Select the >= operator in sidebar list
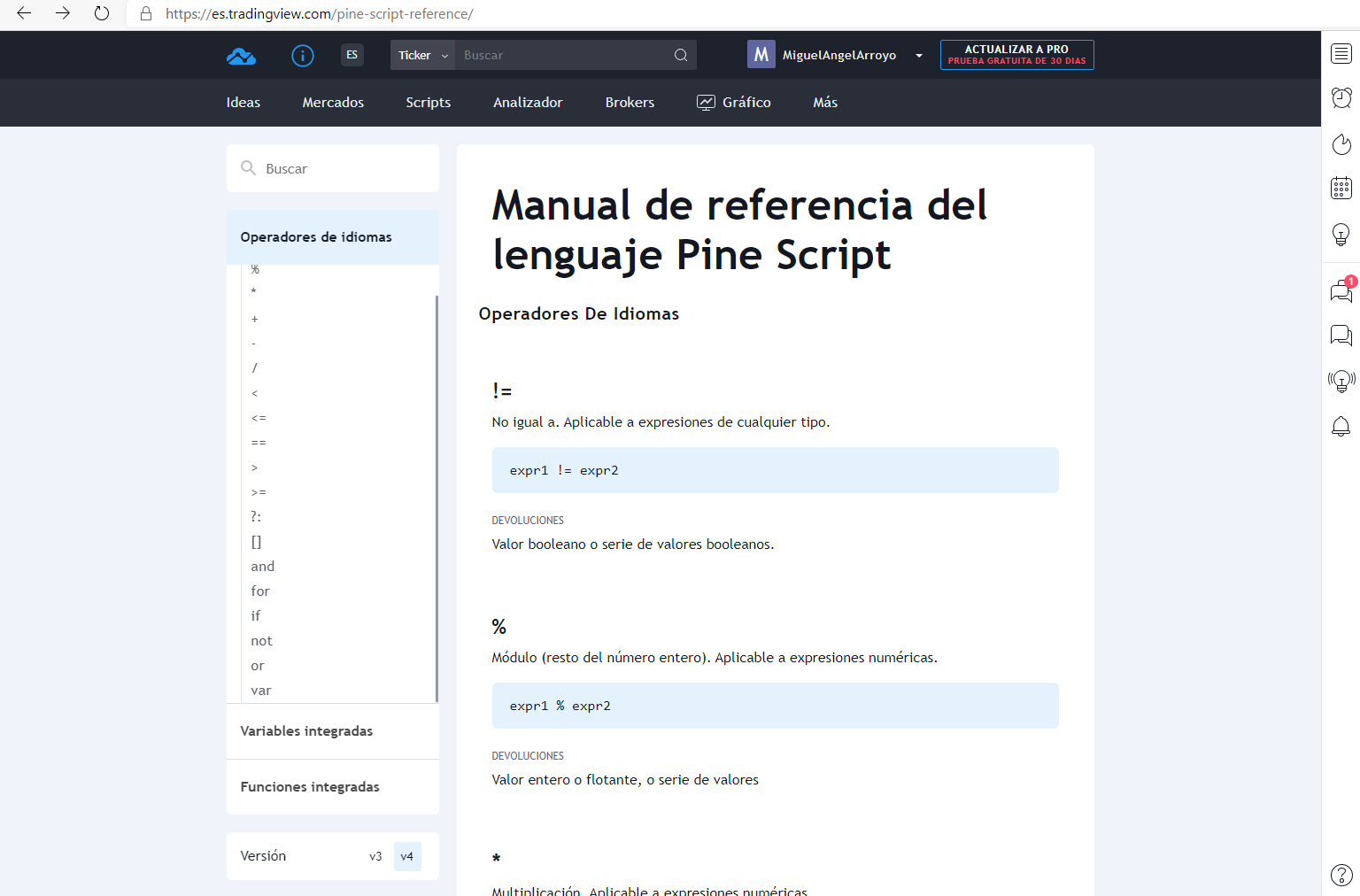Image resolution: width=1360 pixels, height=896 pixels. click(x=259, y=492)
